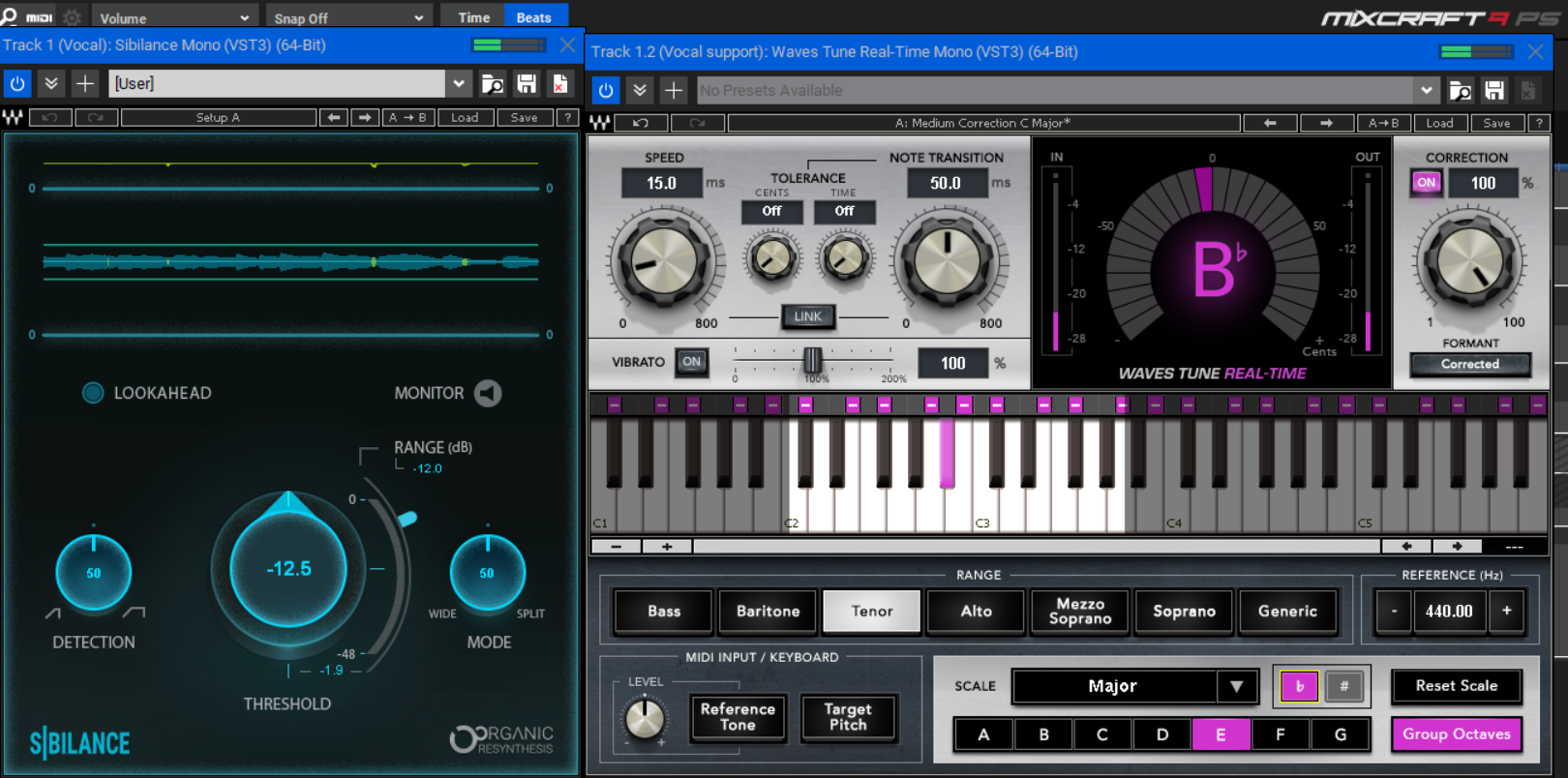Screen dimensions: 1568x778
Task: Select Soprano vocal range
Action: coord(1184,612)
